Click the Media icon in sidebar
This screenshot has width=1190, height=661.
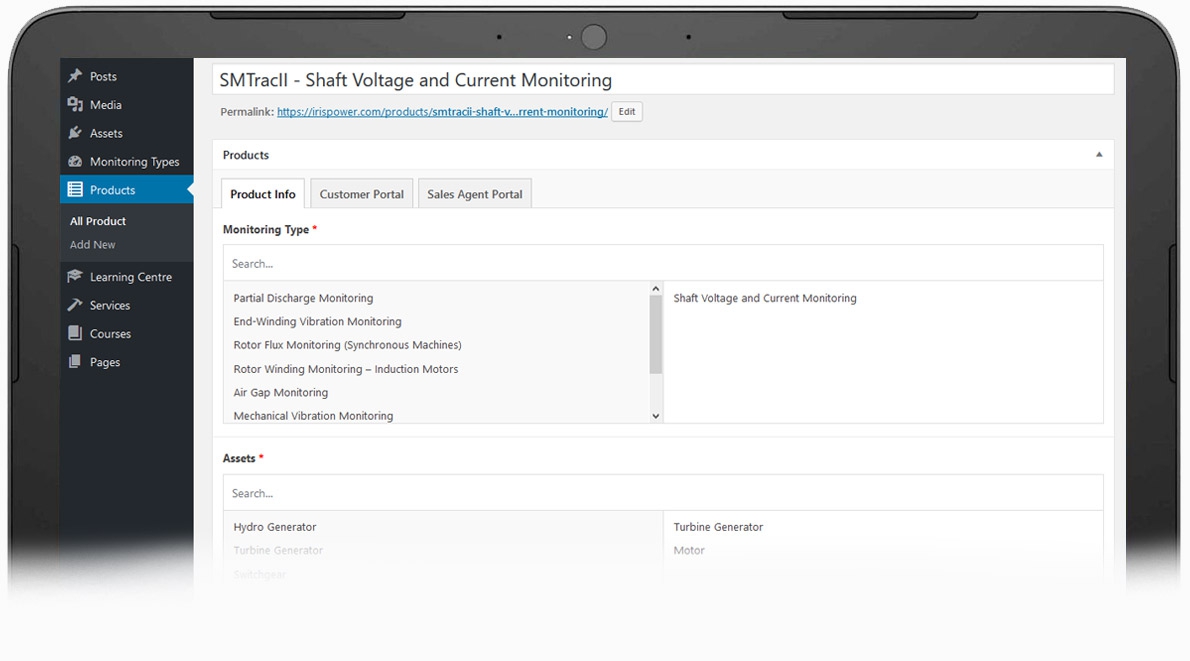[x=74, y=104]
